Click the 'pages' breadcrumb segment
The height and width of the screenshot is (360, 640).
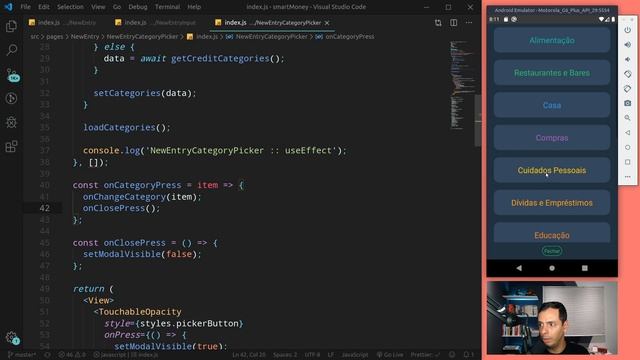point(54,37)
